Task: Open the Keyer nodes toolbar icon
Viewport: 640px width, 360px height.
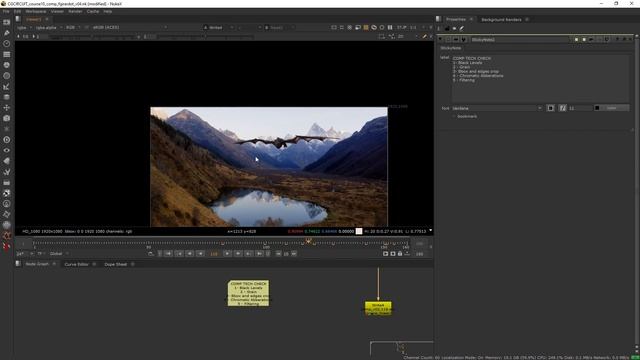Action: (x=7, y=87)
